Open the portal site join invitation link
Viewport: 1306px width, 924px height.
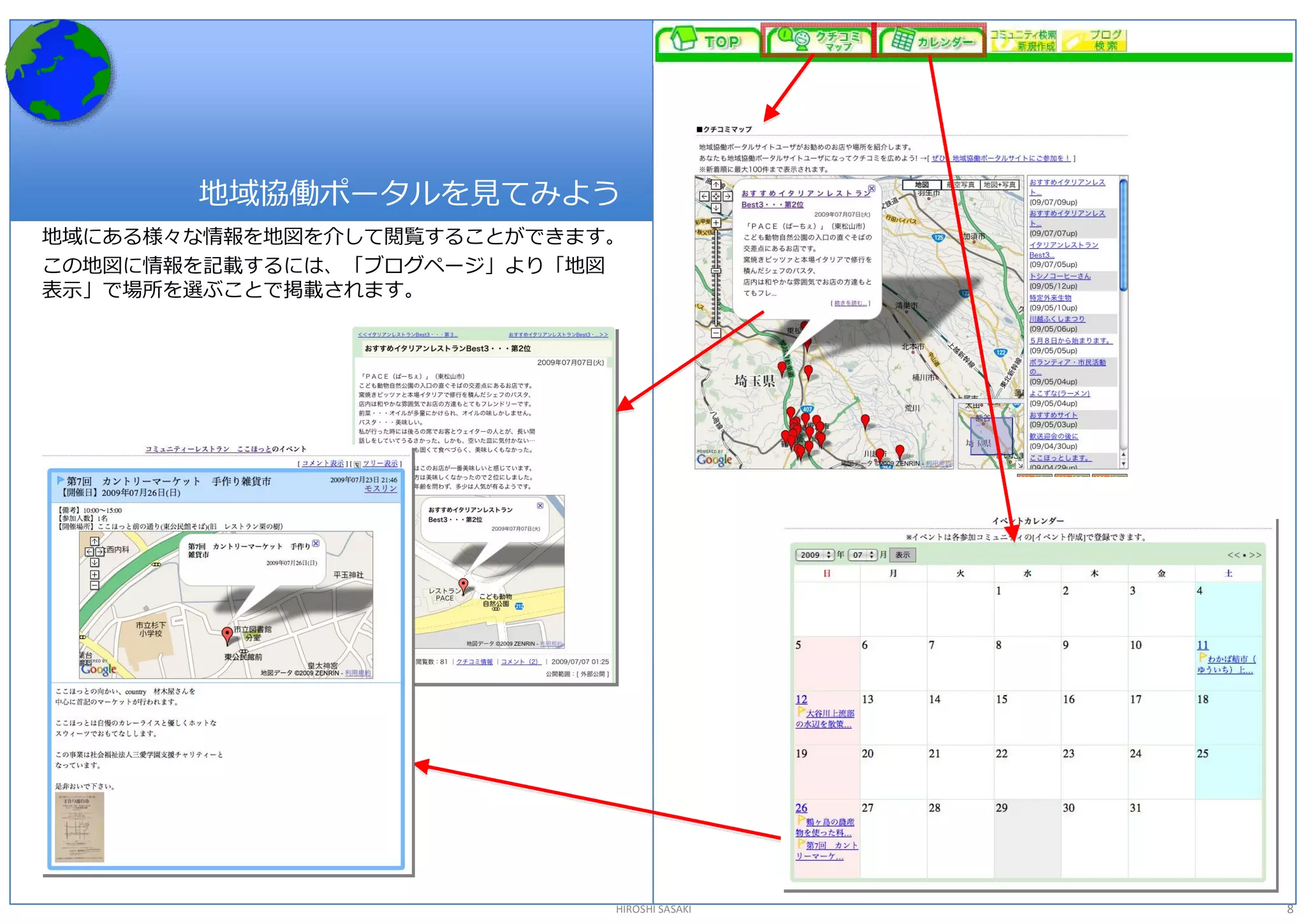pyautogui.click(x=1001, y=158)
